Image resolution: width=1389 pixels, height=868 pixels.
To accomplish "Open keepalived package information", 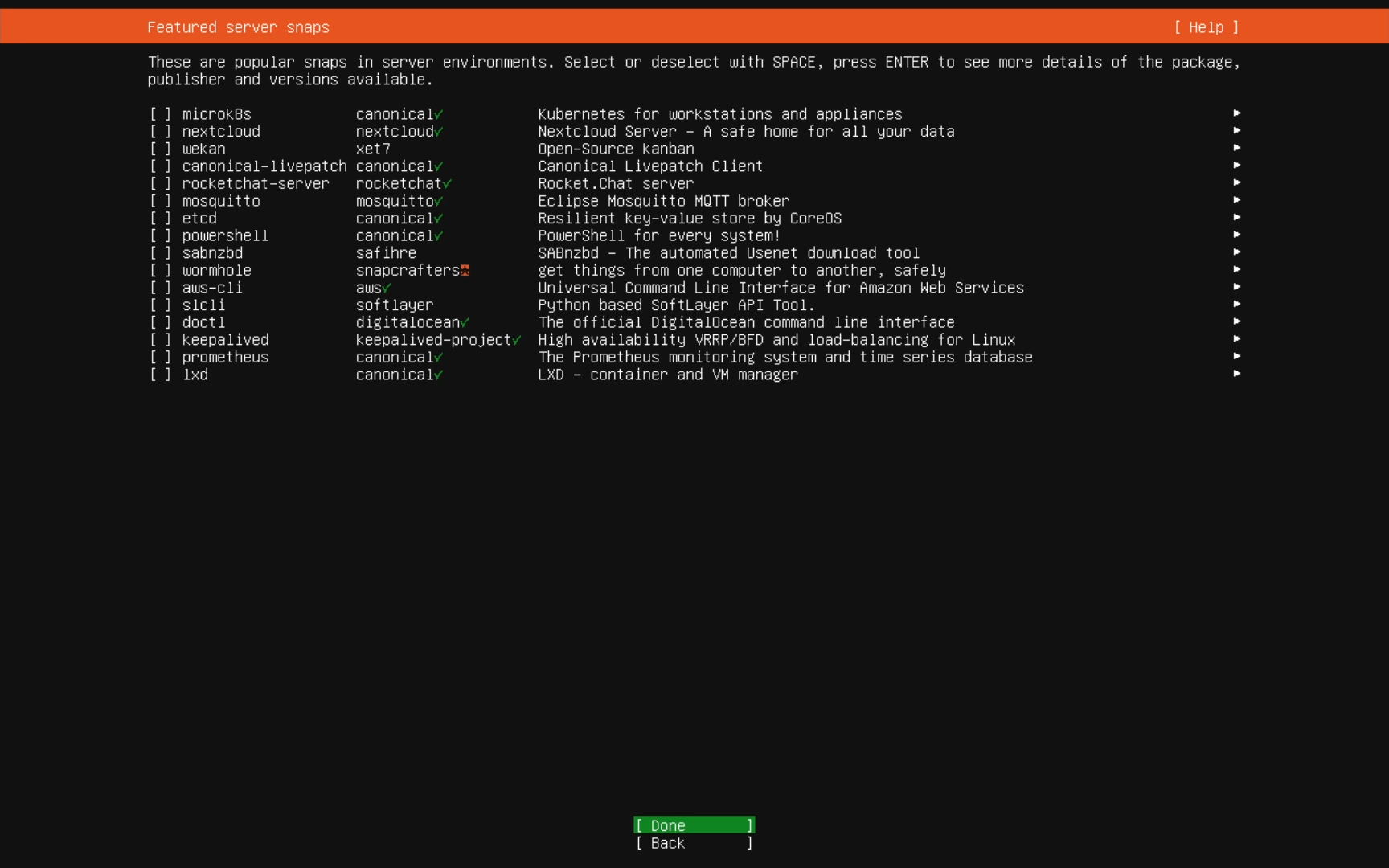I will coord(1237,338).
